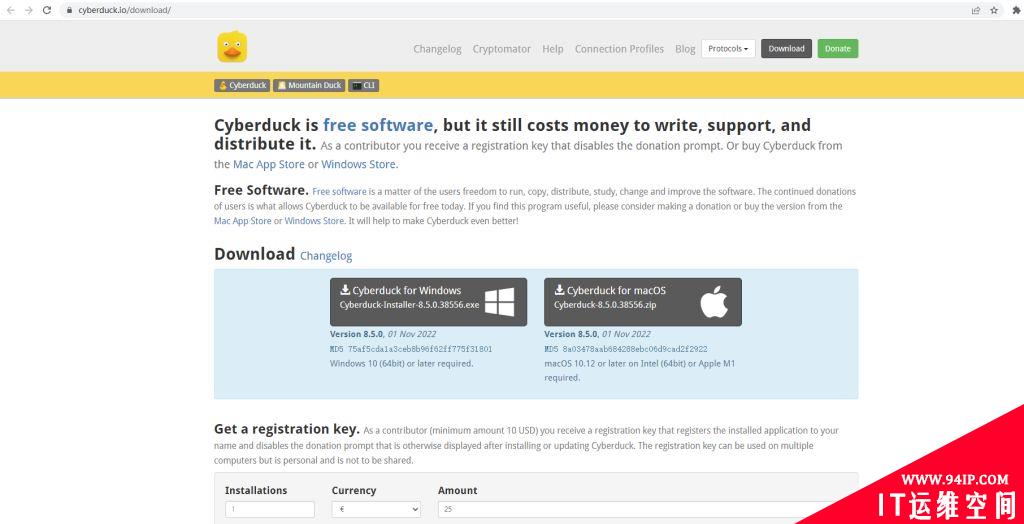Screen dimensions: 1024x524
Task: Click the green Donate button
Action: (838, 49)
